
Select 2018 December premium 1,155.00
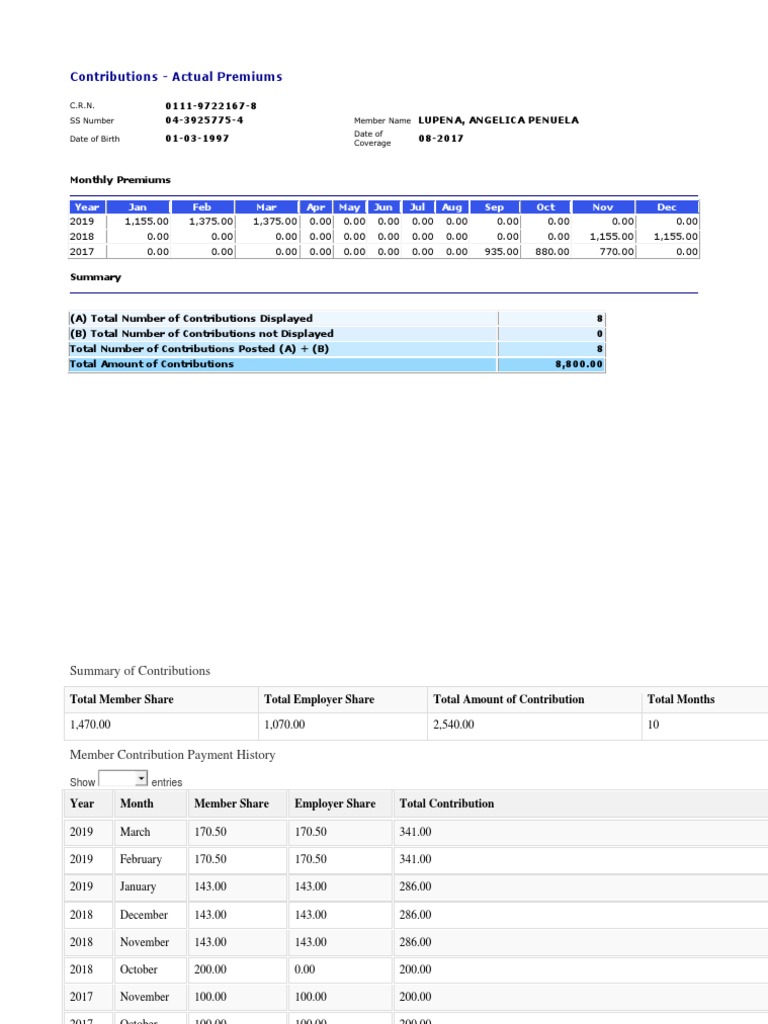[x=676, y=236]
